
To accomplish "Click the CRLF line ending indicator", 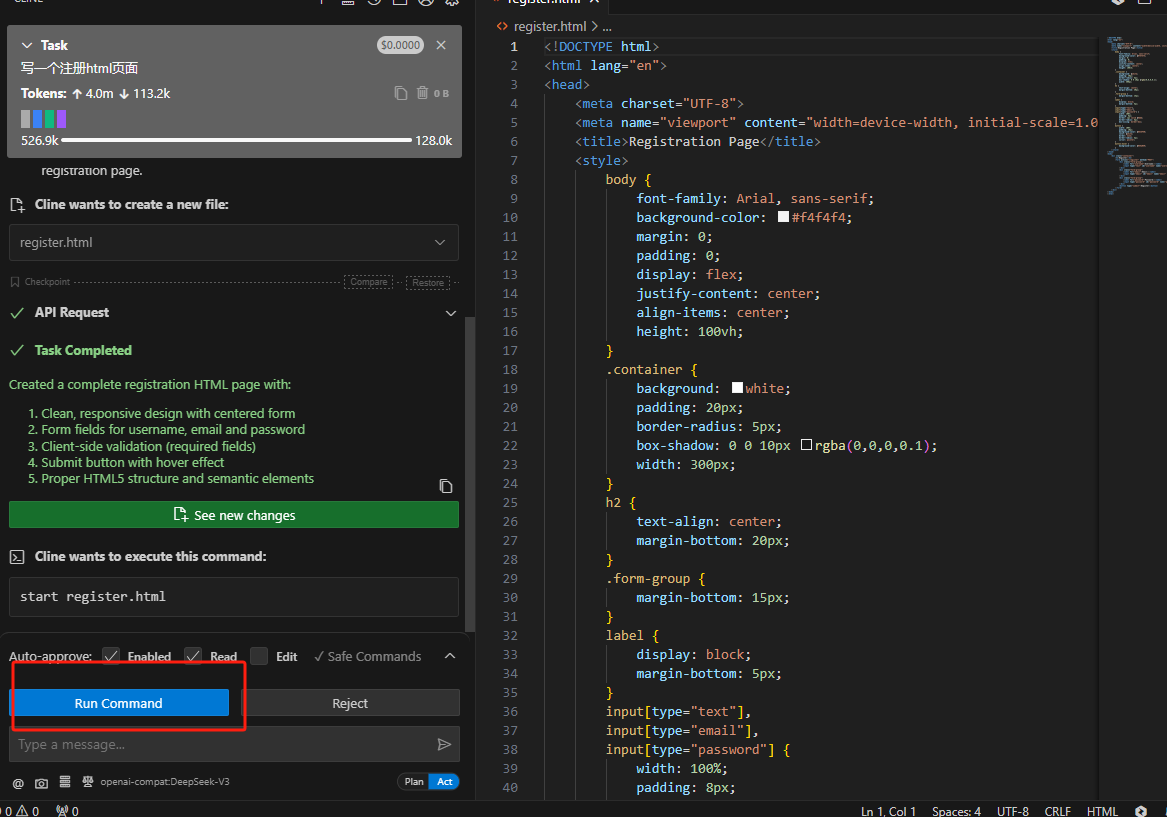I will (x=1057, y=811).
